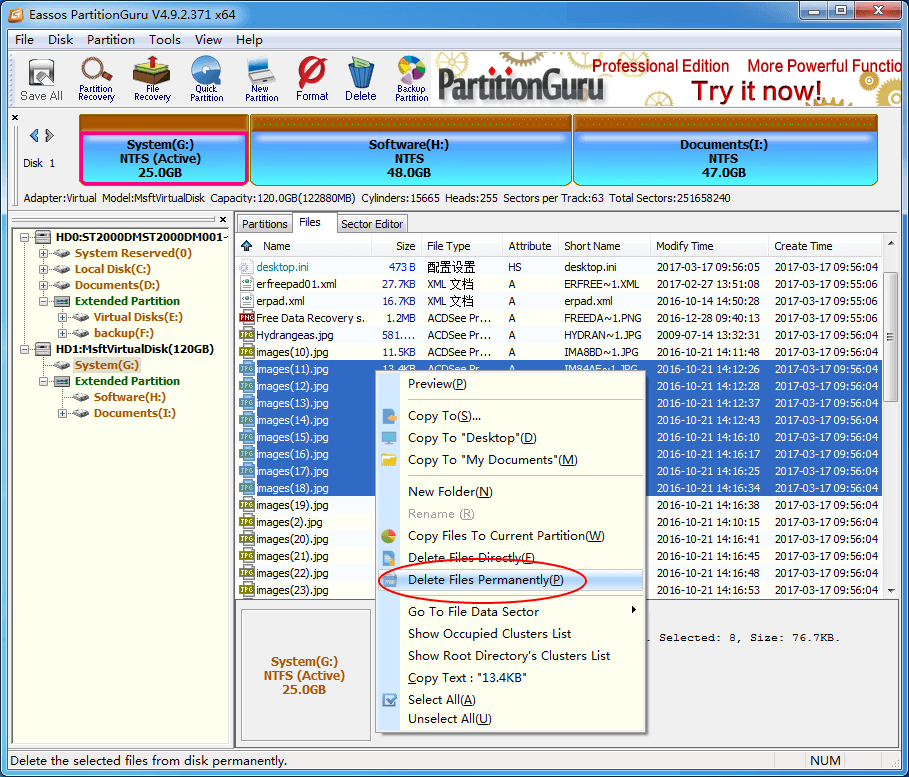The image size is (909, 777).
Task: Collapse the HD0 disk tree node
Action: (x=24, y=237)
